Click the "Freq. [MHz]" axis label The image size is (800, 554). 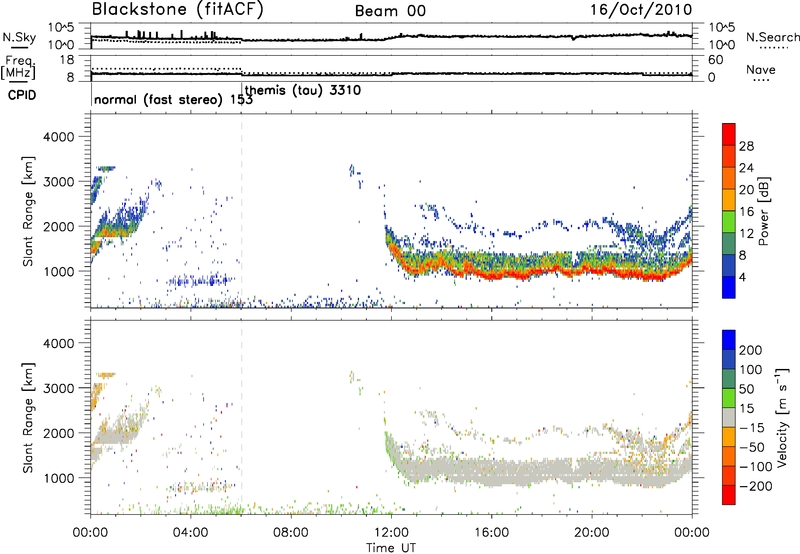(19, 67)
